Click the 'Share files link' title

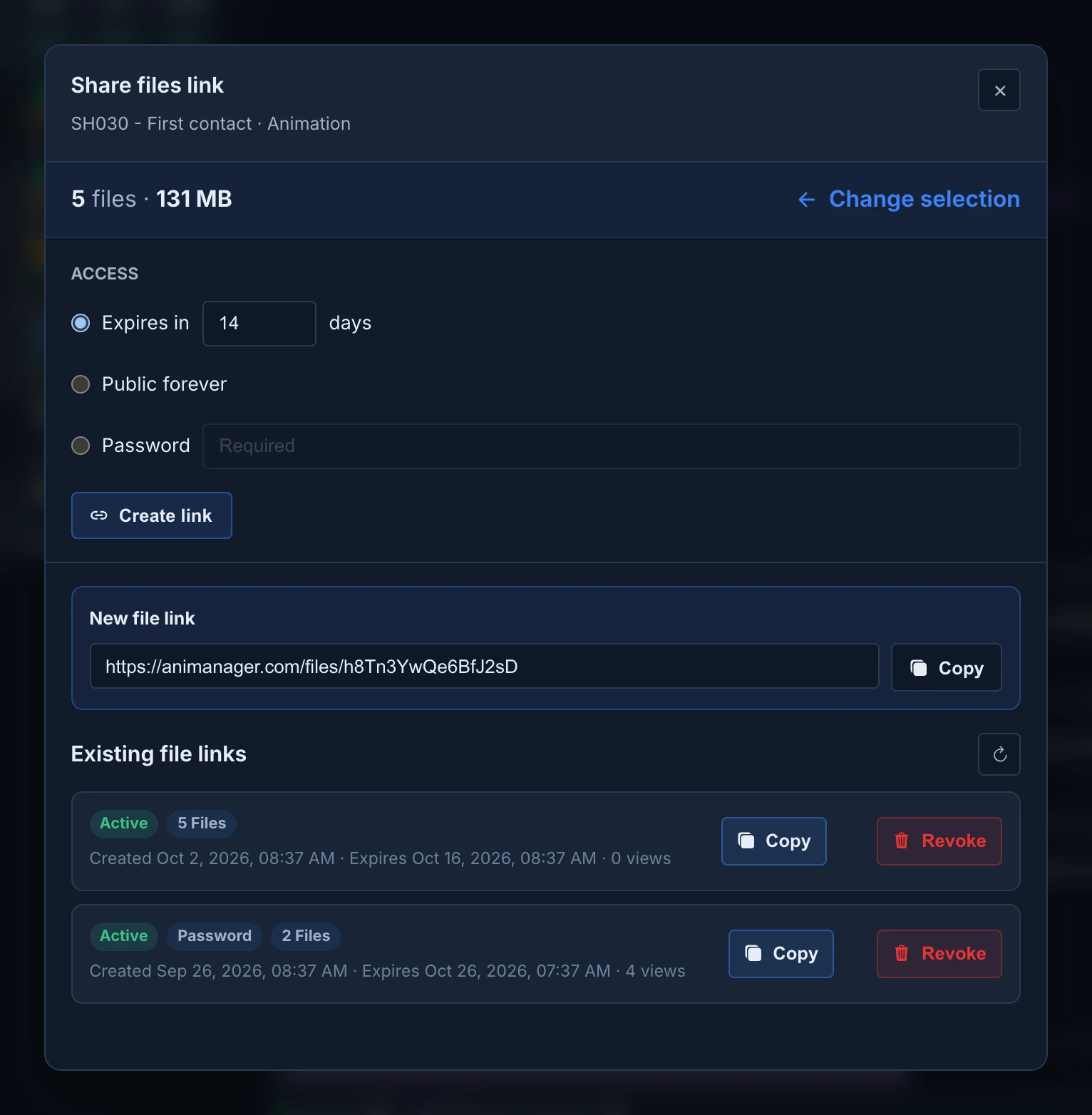click(x=148, y=86)
